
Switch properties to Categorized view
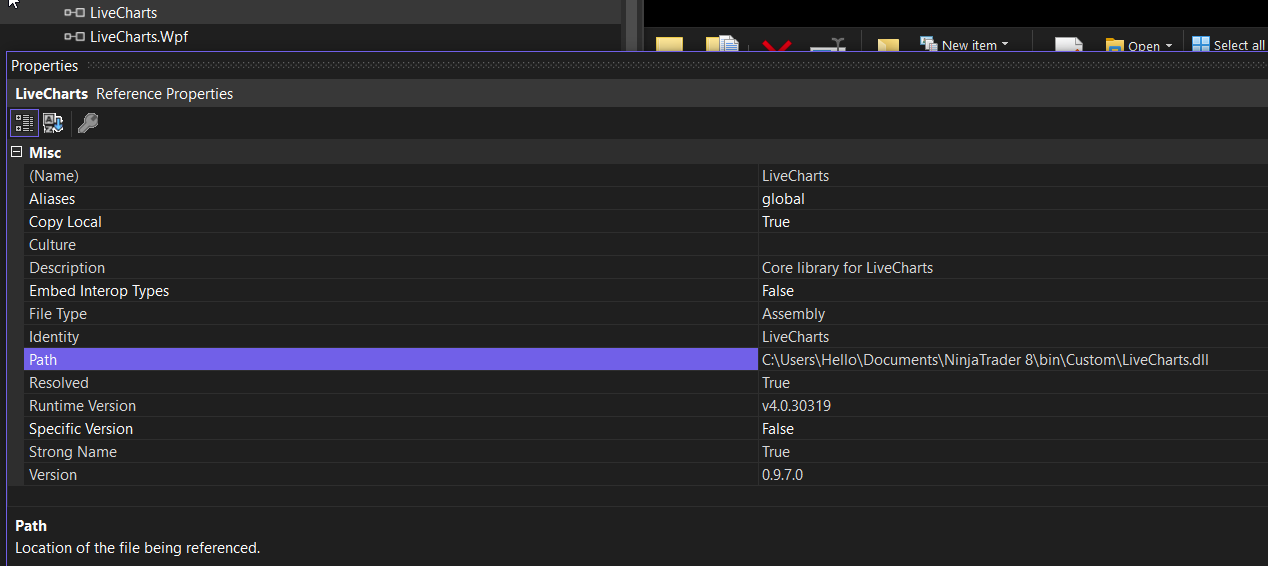[25, 123]
